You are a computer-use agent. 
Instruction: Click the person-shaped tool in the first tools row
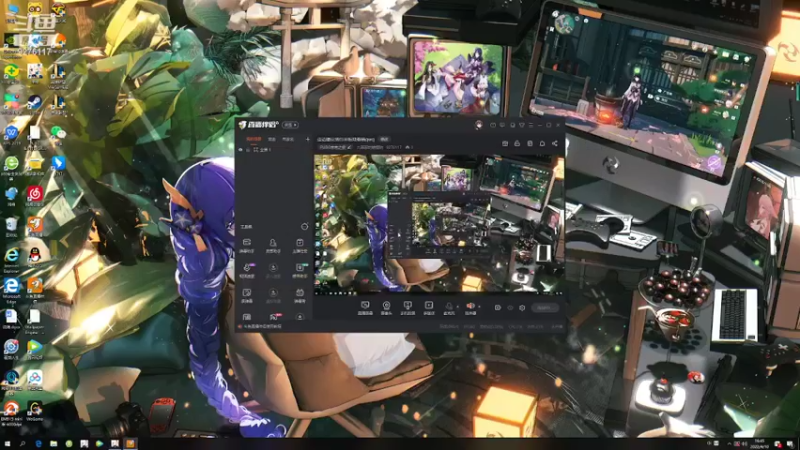[x=273, y=245]
